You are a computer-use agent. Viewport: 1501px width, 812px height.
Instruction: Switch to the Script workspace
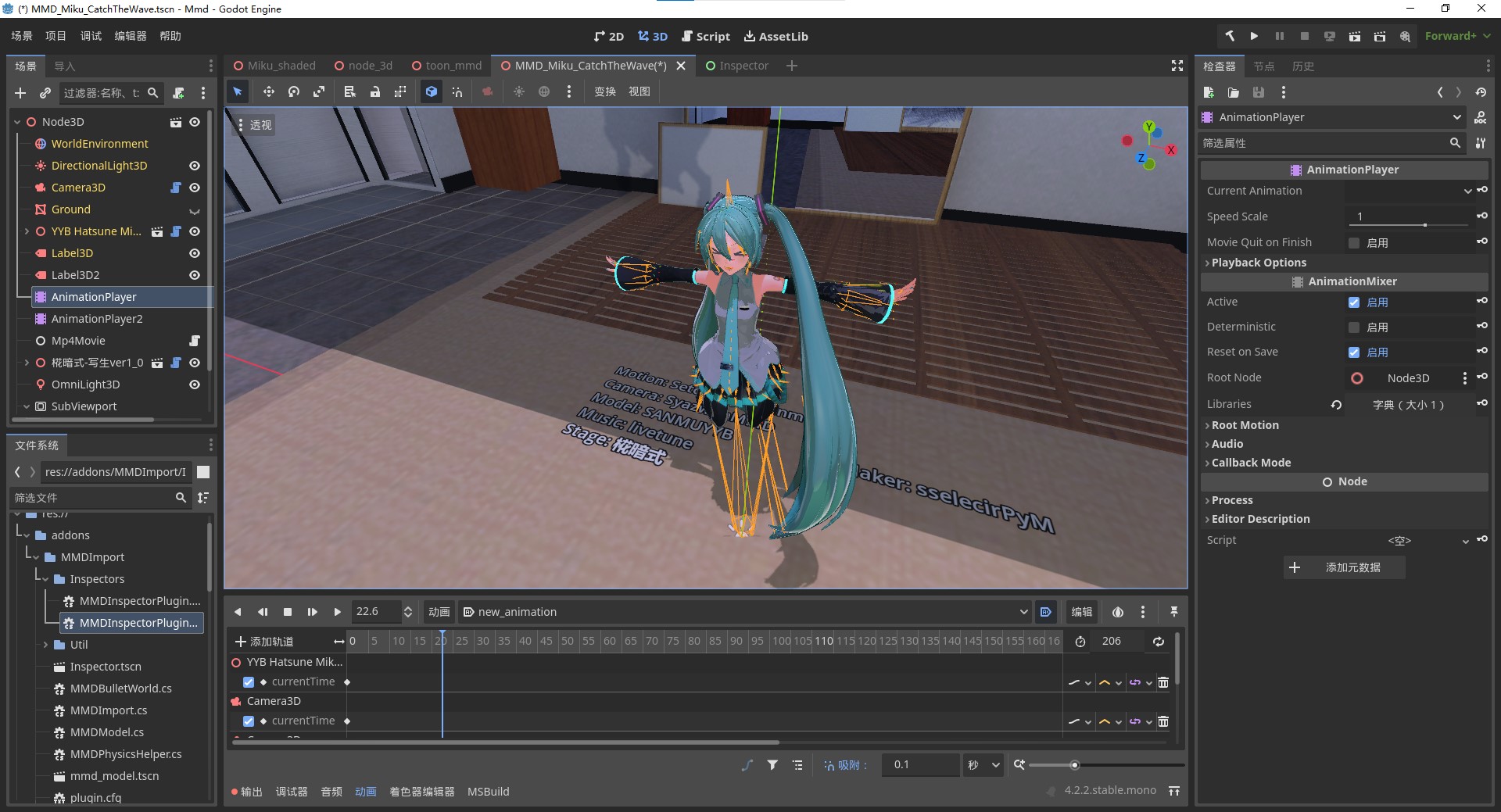(705, 36)
